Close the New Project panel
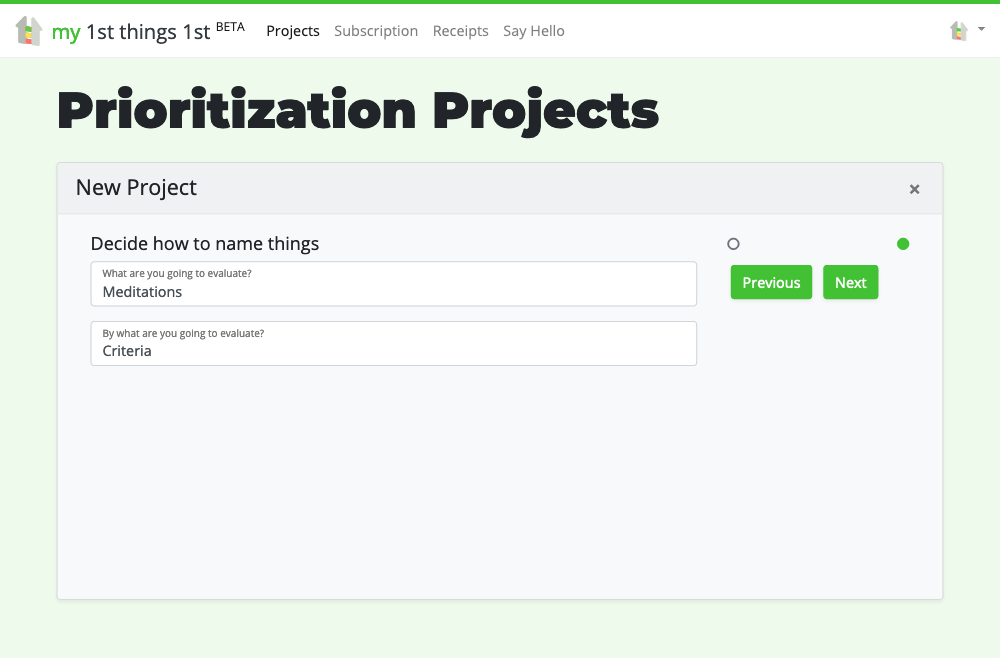Viewport: 1000px width, 658px height. coord(914,189)
